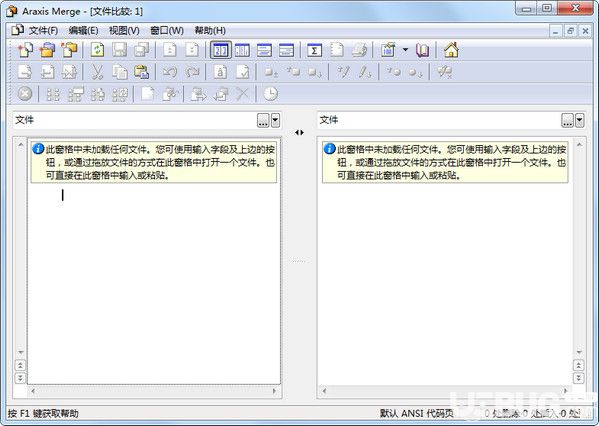The width and height of the screenshot is (599, 426).
Task: Click the swap panes arrows between files
Action: tap(299, 133)
